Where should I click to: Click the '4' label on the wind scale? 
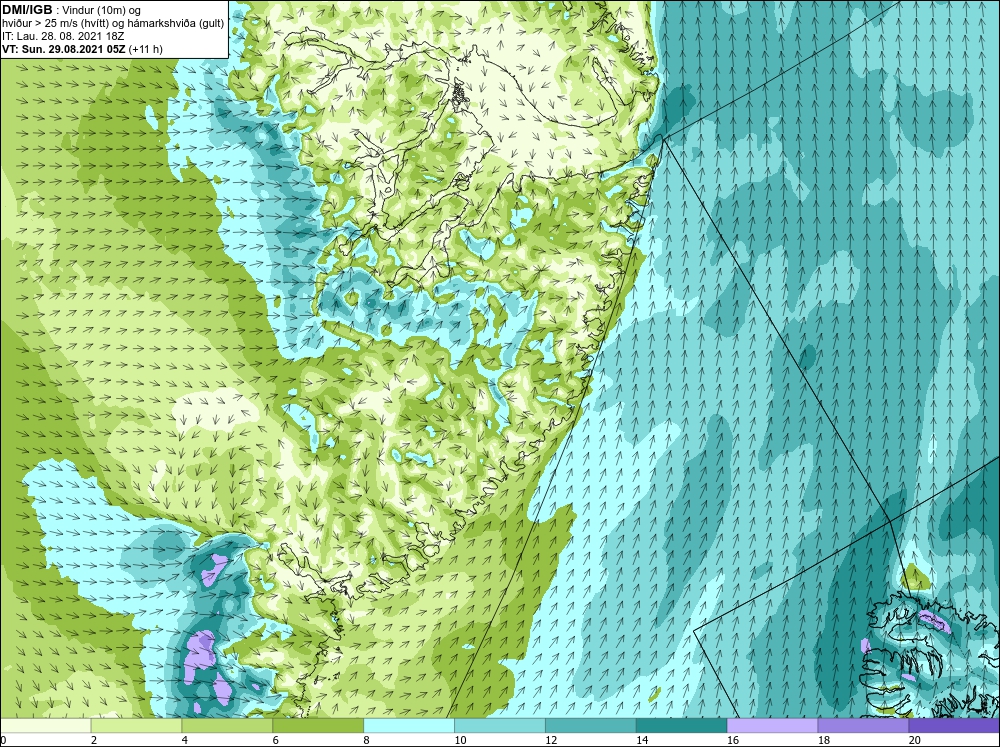pyautogui.click(x=185, y=740)
